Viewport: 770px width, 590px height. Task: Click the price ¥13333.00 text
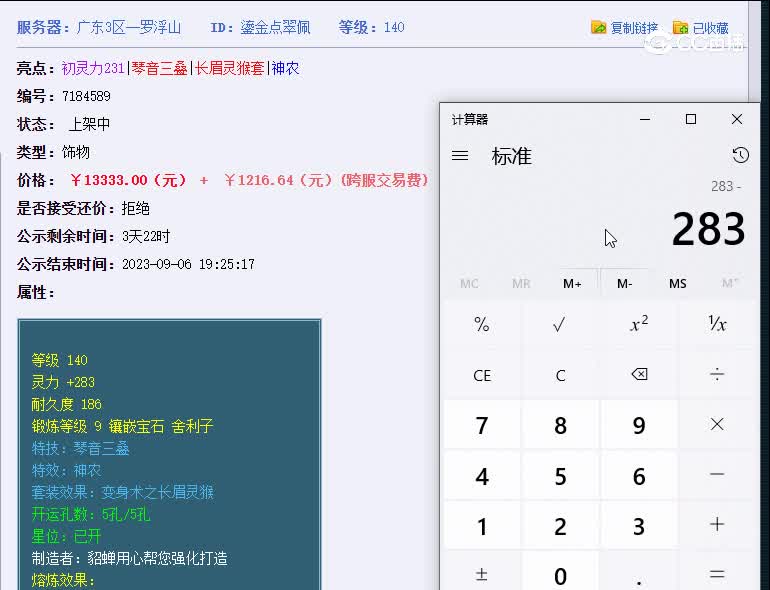point(128,180)
